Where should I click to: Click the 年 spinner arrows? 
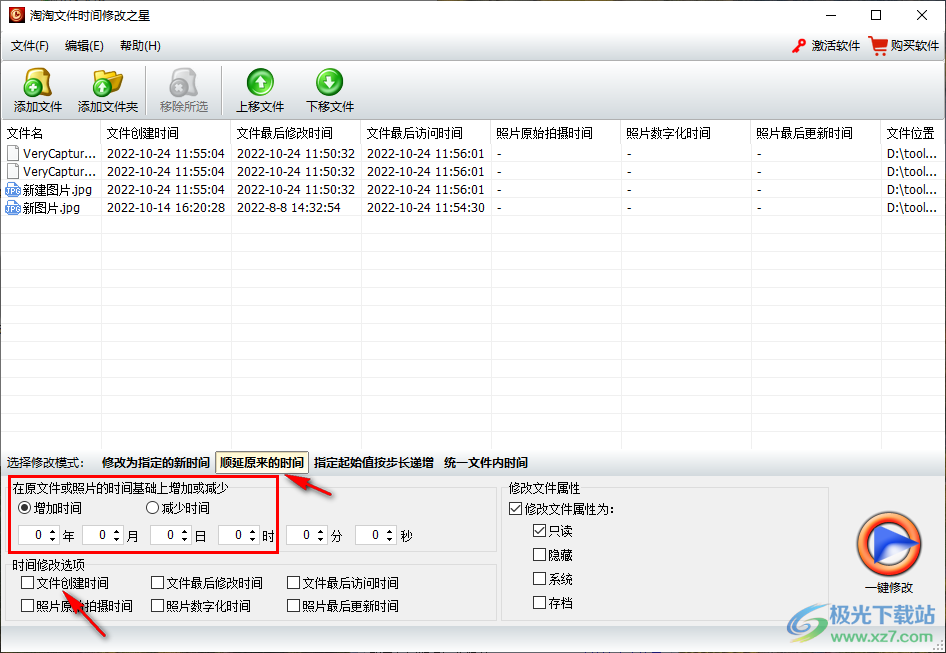tap(52, 535)
